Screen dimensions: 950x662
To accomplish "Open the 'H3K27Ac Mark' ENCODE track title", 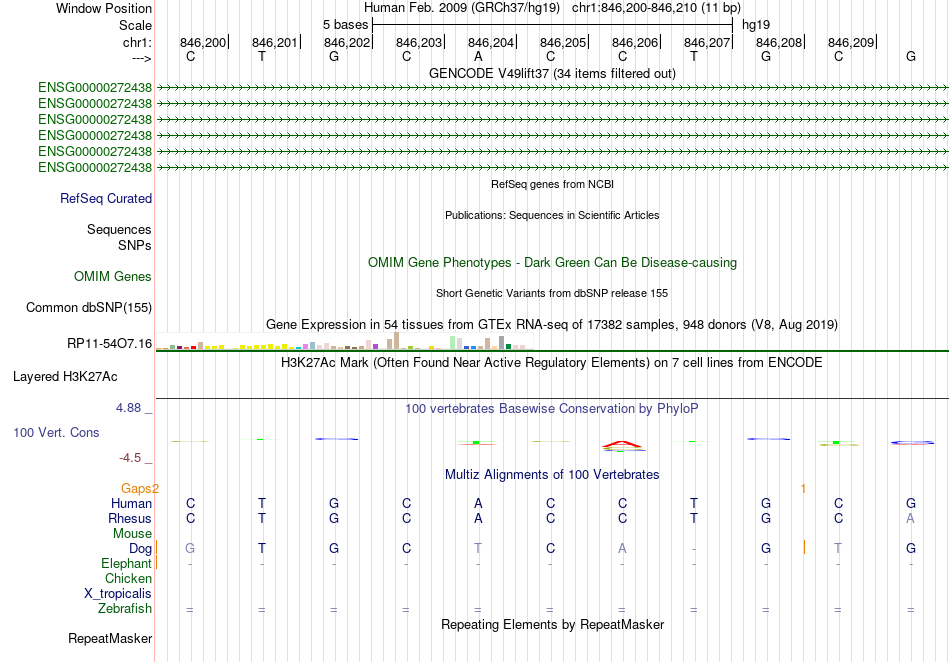I will [x=552, y=363].
